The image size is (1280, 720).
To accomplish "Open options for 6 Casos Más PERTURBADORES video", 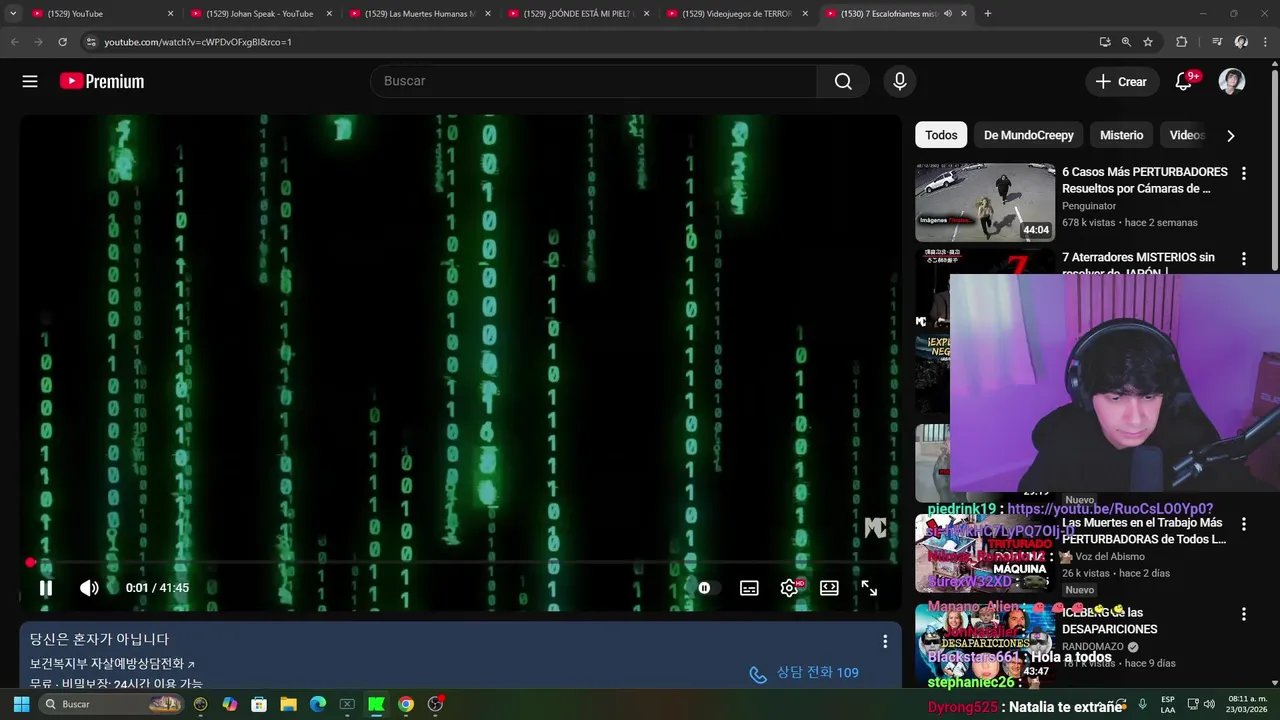I will pos(1244,173).
